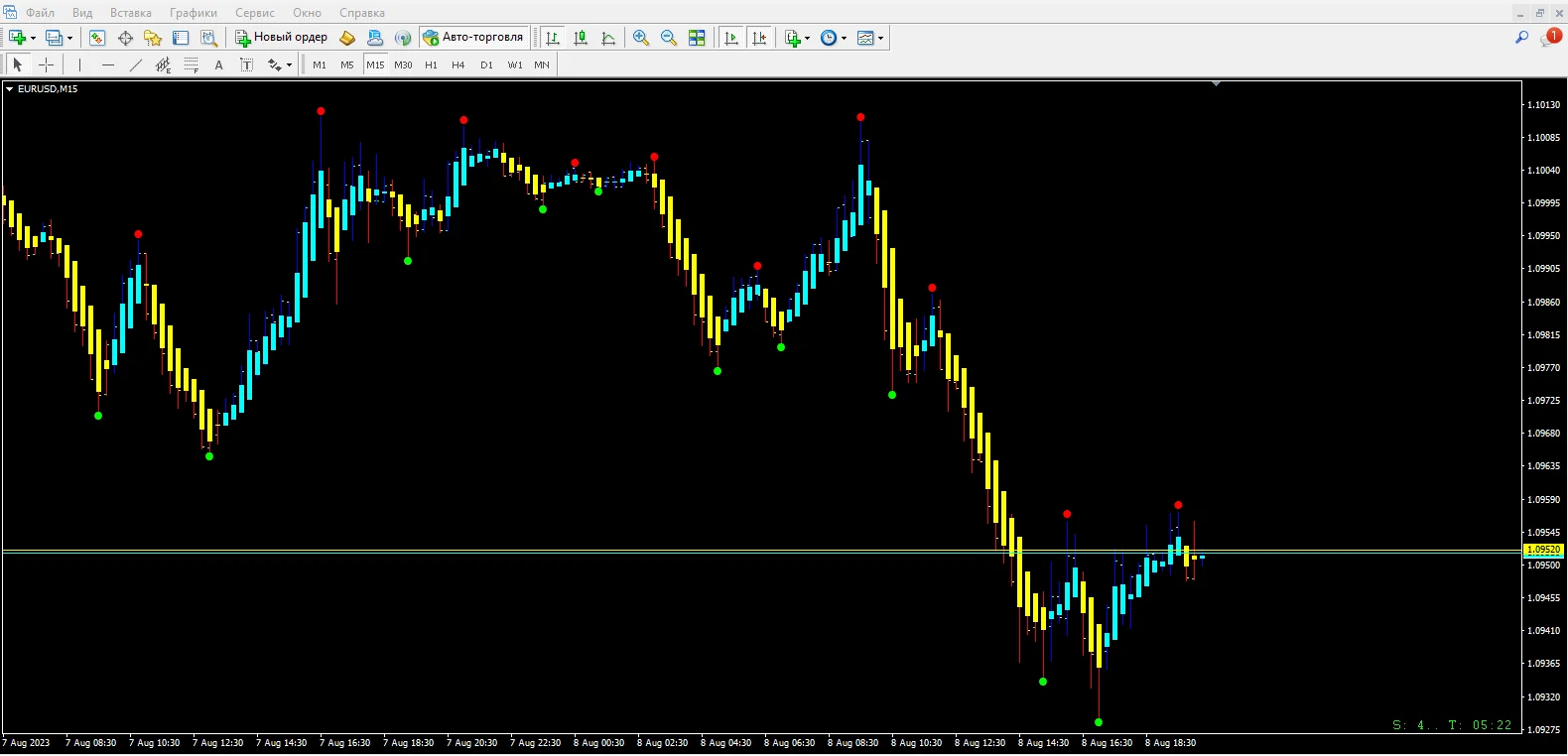Click the Новый ордер button
Viewport: 1568px width, 756px height.
point(282,38)
